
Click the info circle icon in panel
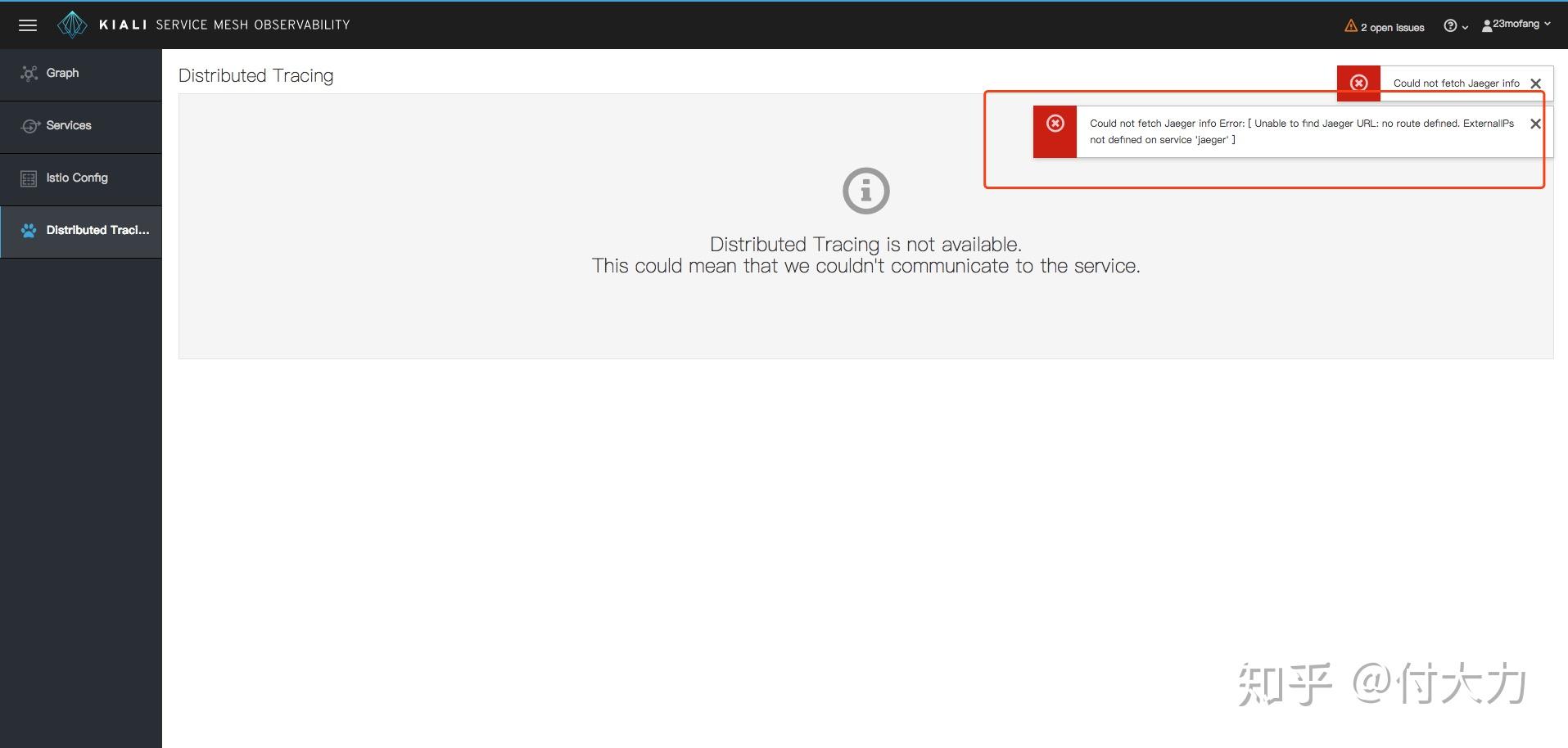[x=866, y=191]
